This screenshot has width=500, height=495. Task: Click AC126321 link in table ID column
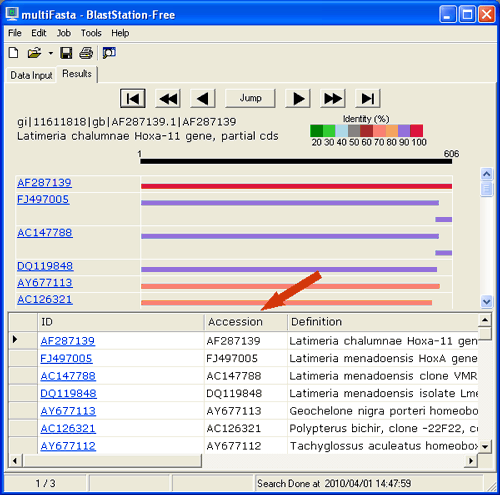(68, 428)
